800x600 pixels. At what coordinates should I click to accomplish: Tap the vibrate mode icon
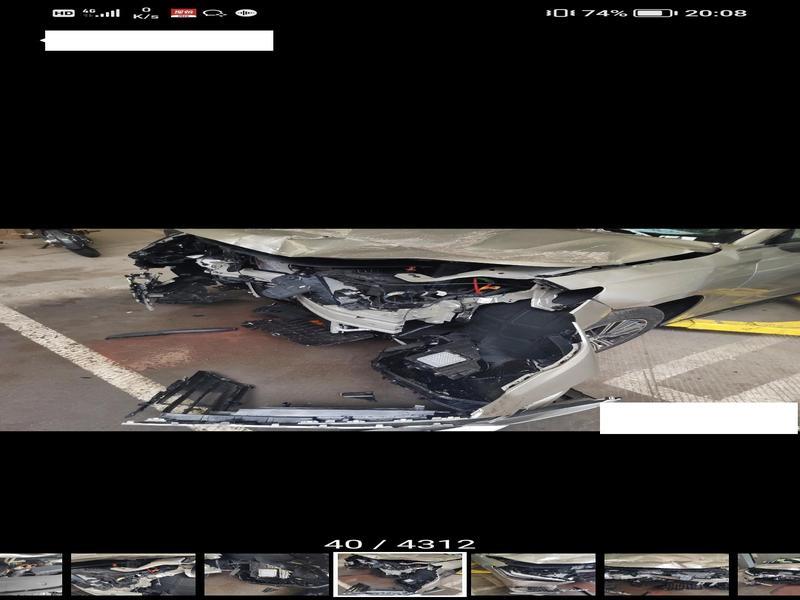(x=560, y=13)
